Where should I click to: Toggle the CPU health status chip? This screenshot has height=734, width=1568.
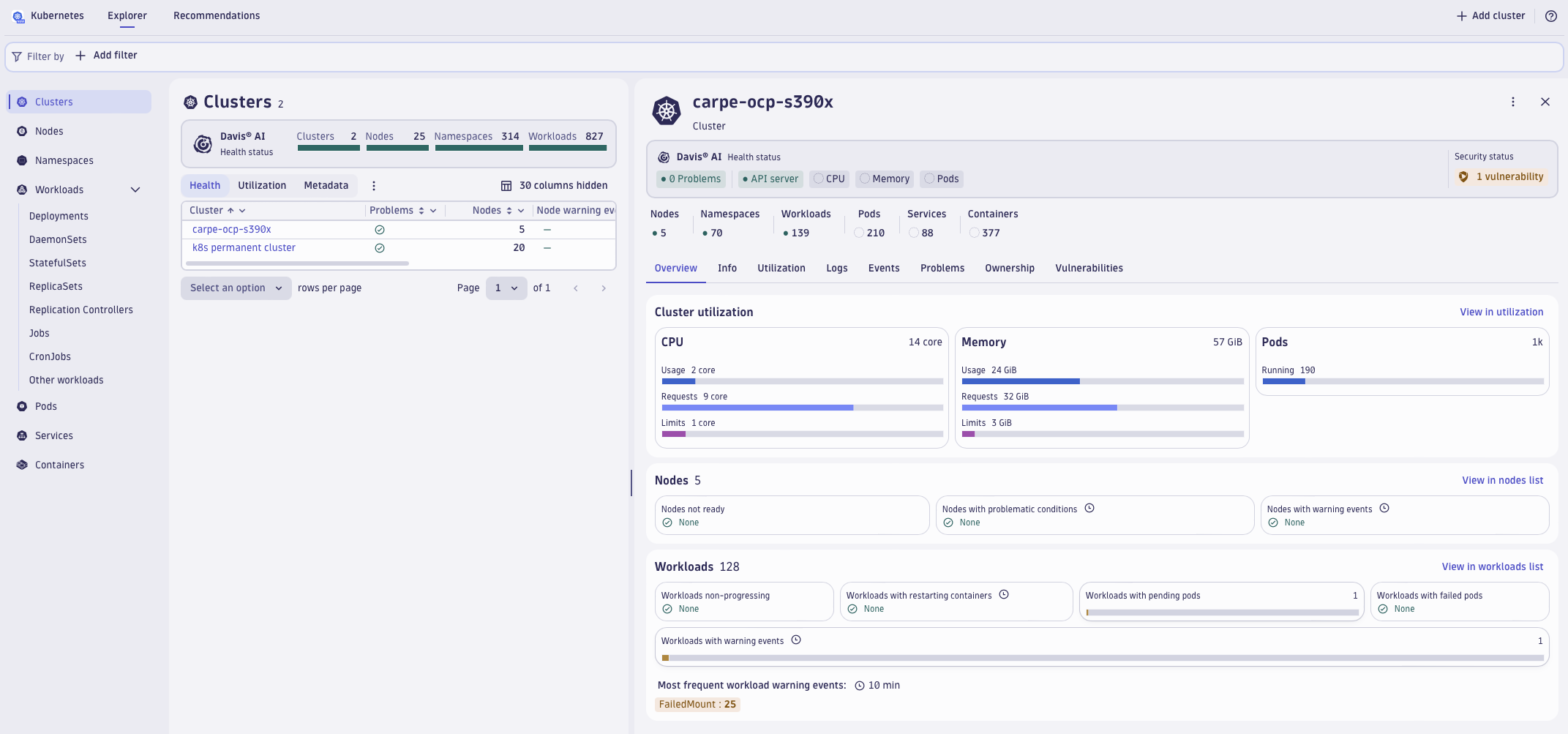pyautogui.click(x=829, y=179)
